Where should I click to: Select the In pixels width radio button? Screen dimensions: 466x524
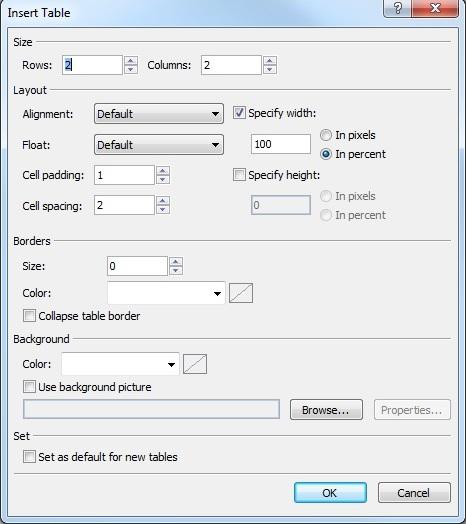click(326, 135)
